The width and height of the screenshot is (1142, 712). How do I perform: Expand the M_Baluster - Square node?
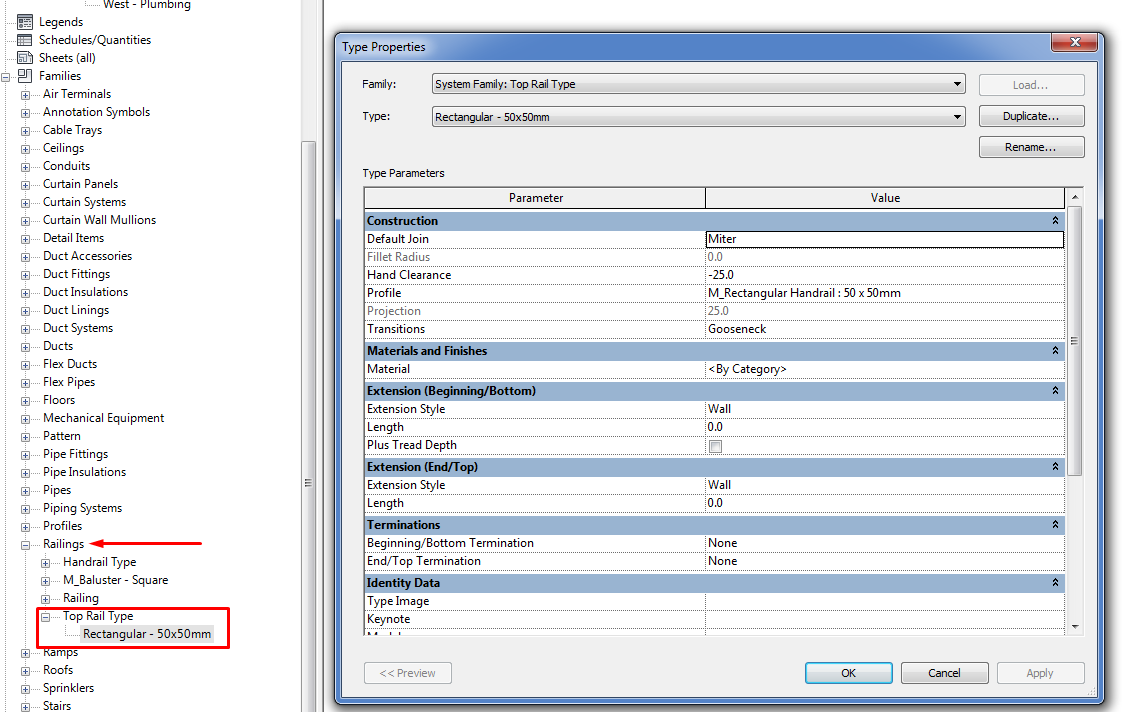45,581
